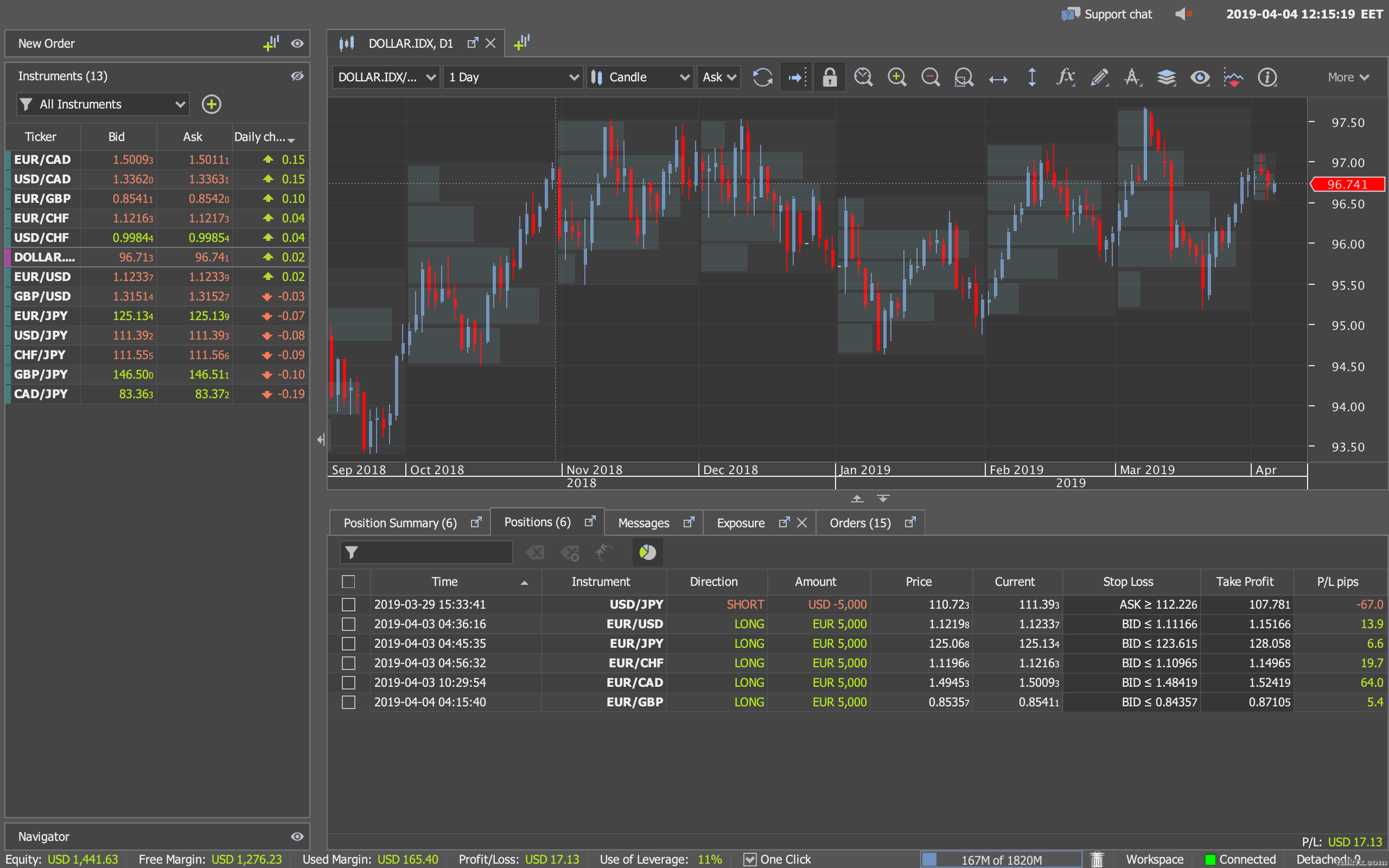The height and width of the screenshot is (868, 1389).
Task: Select the EUR/USD ticker row
Action: click(x=157, y=277)
